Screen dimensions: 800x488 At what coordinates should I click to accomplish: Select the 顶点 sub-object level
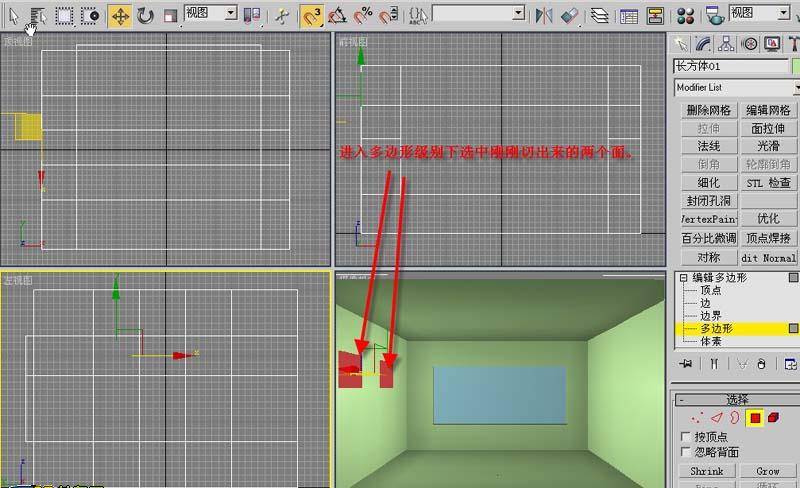711,290
